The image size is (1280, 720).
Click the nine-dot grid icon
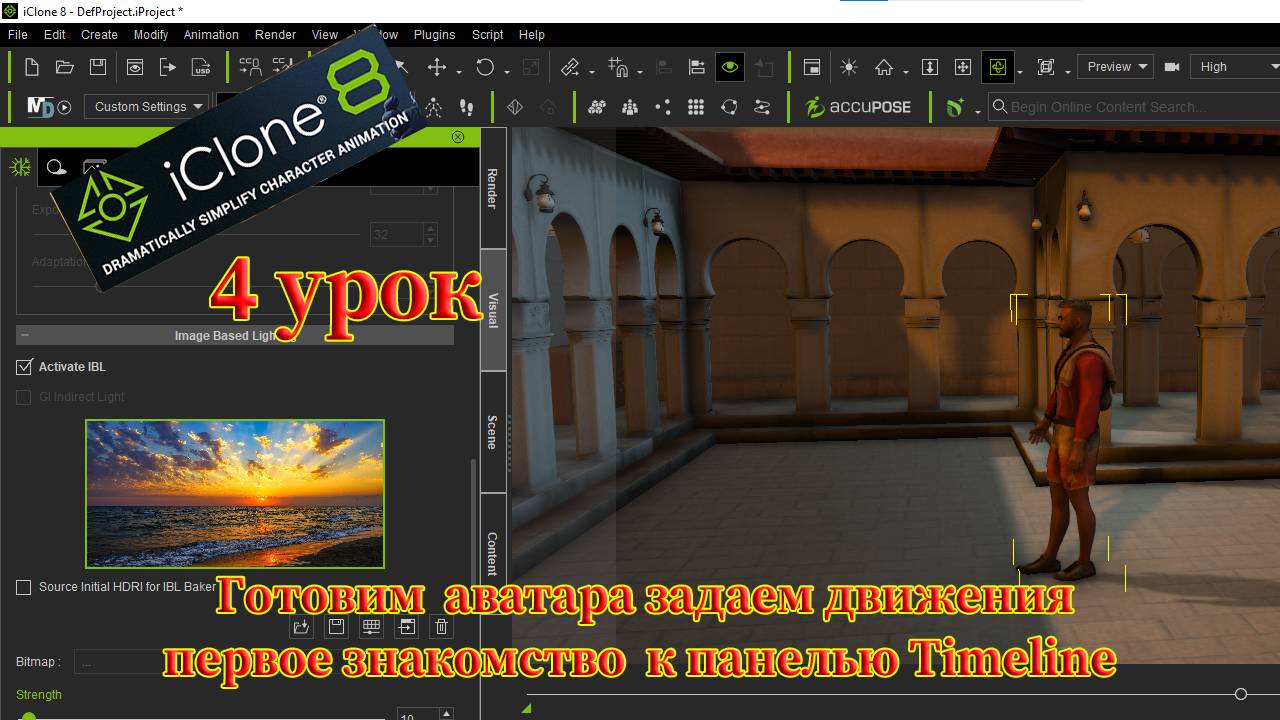point(696,106)
